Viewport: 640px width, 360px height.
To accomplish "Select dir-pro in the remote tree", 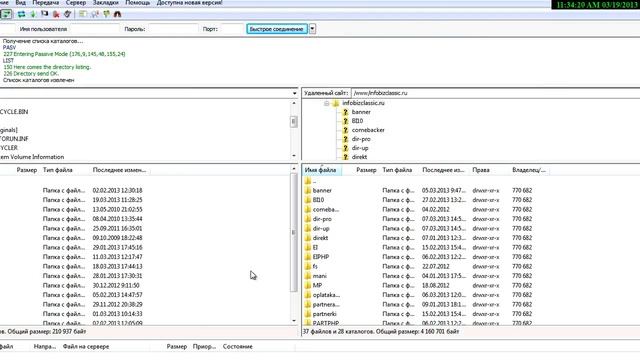I will click(x=361, y=139).
